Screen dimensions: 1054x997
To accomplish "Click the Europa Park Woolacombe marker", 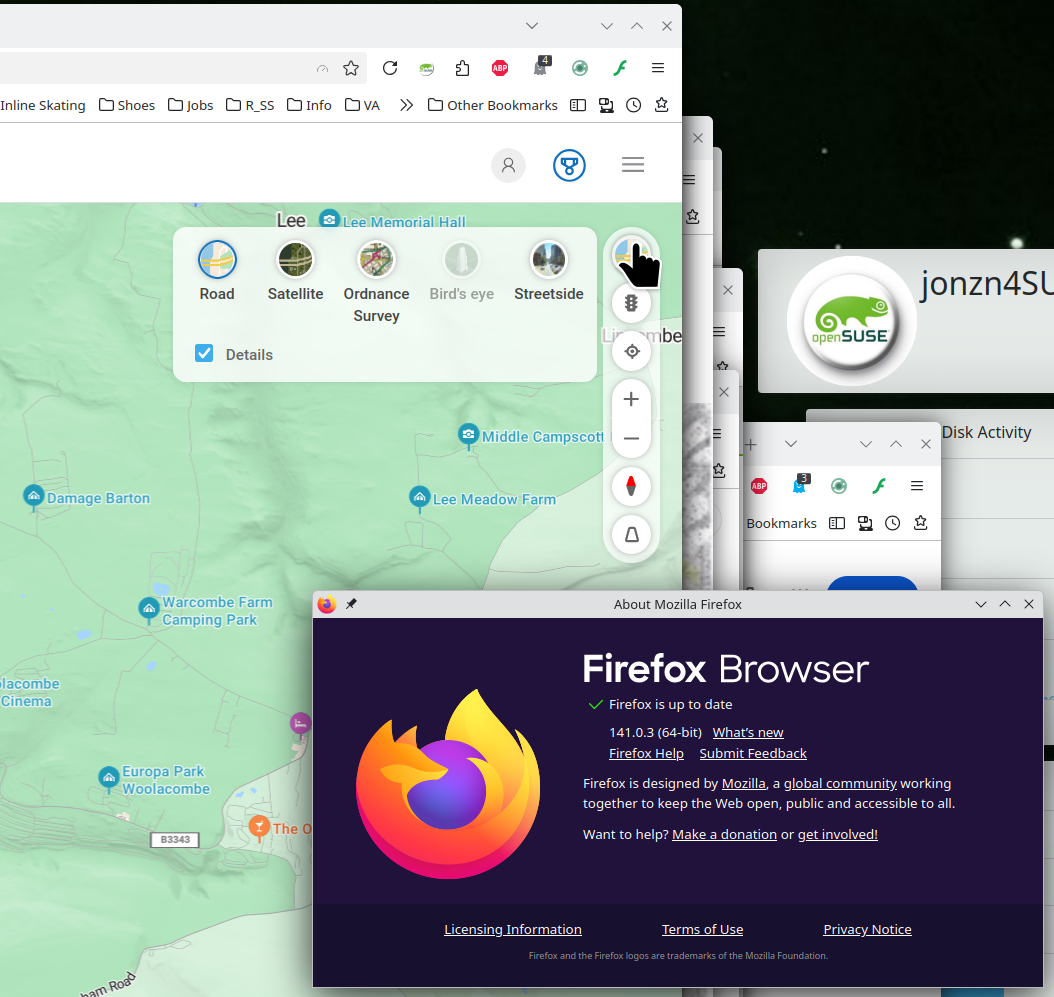I will click(x=108, y=778).
